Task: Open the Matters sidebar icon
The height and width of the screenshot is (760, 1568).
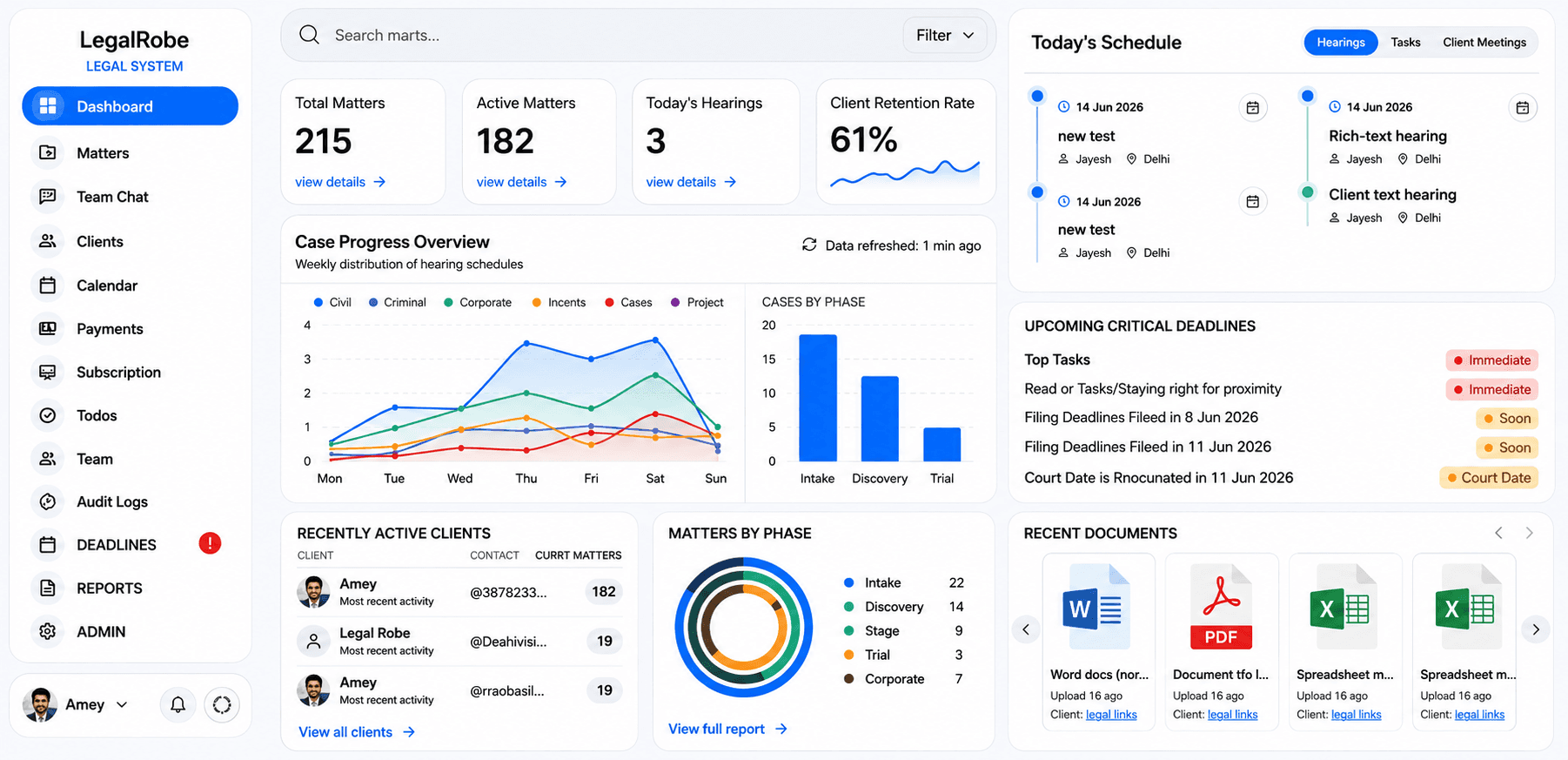Action: 48,152
